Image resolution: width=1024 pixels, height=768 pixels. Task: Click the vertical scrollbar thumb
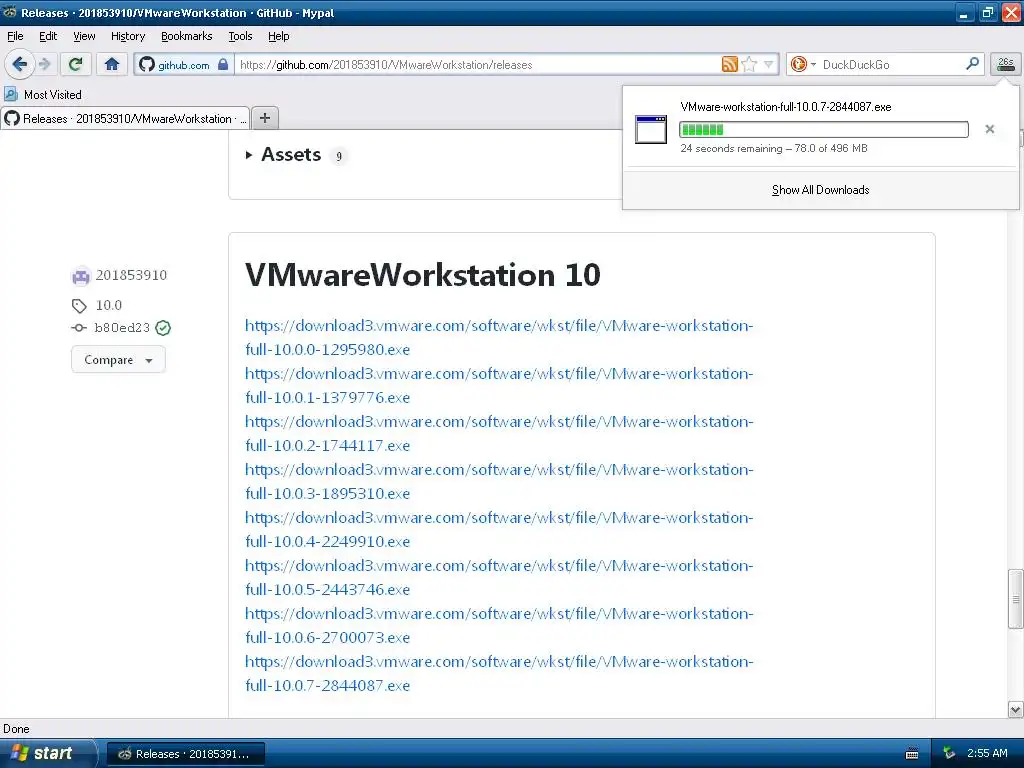tap(1015, 599)
